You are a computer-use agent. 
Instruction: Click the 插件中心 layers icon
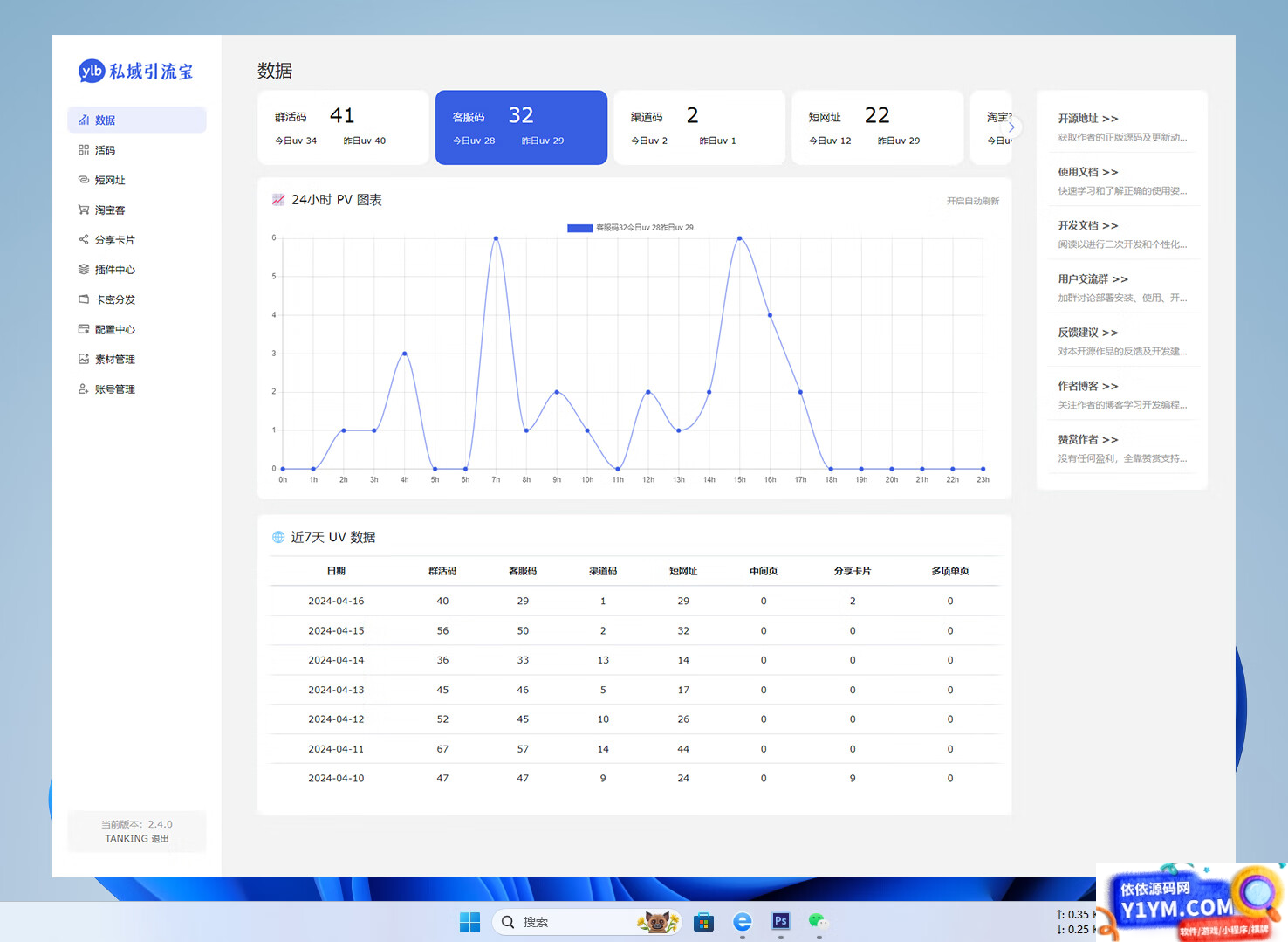point(84,269)
